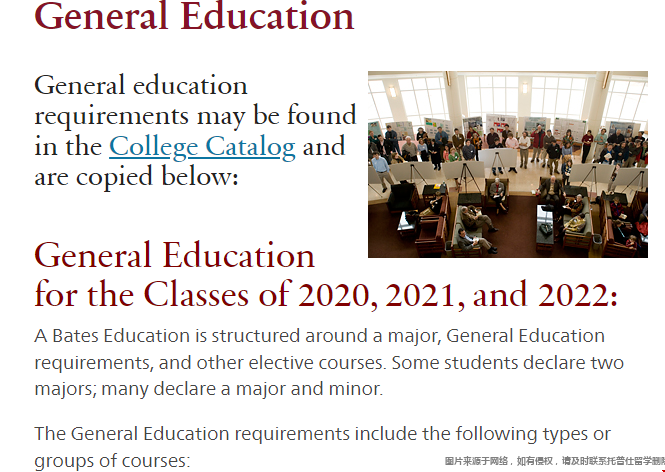Open the College Catalog link
665x472 pixels.
click(202, 147)
